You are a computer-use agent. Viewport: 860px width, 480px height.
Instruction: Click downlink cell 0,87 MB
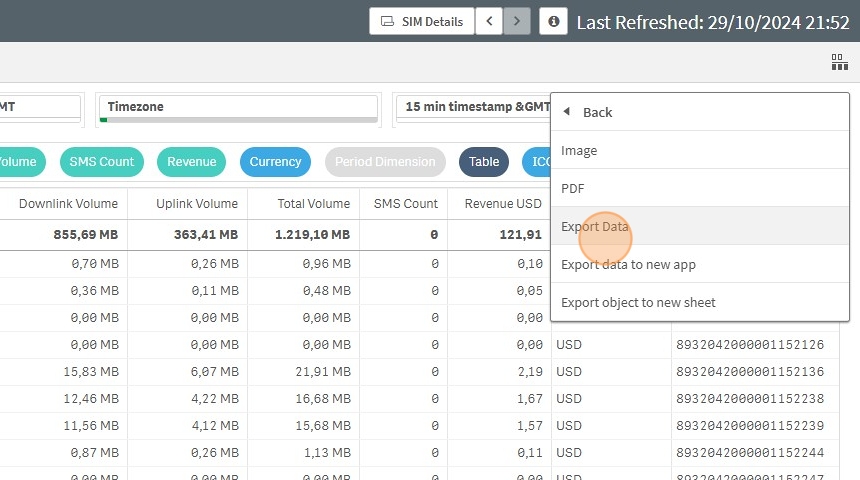pos(95,453)
